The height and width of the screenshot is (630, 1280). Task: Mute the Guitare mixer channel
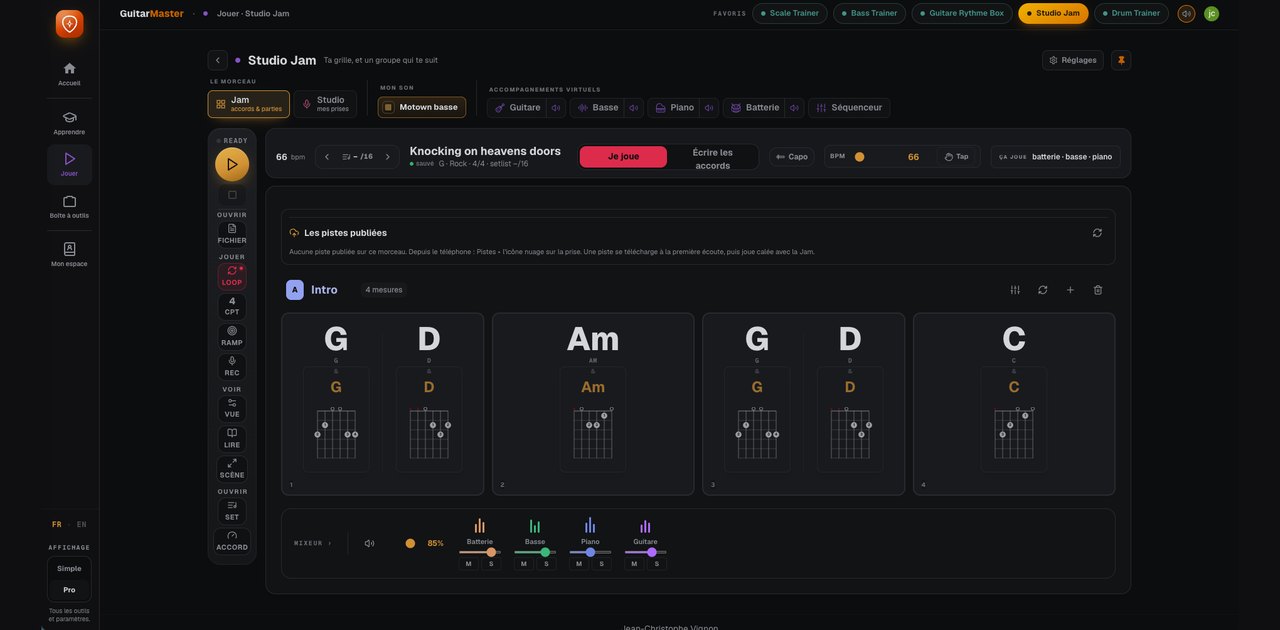[634, 564]
